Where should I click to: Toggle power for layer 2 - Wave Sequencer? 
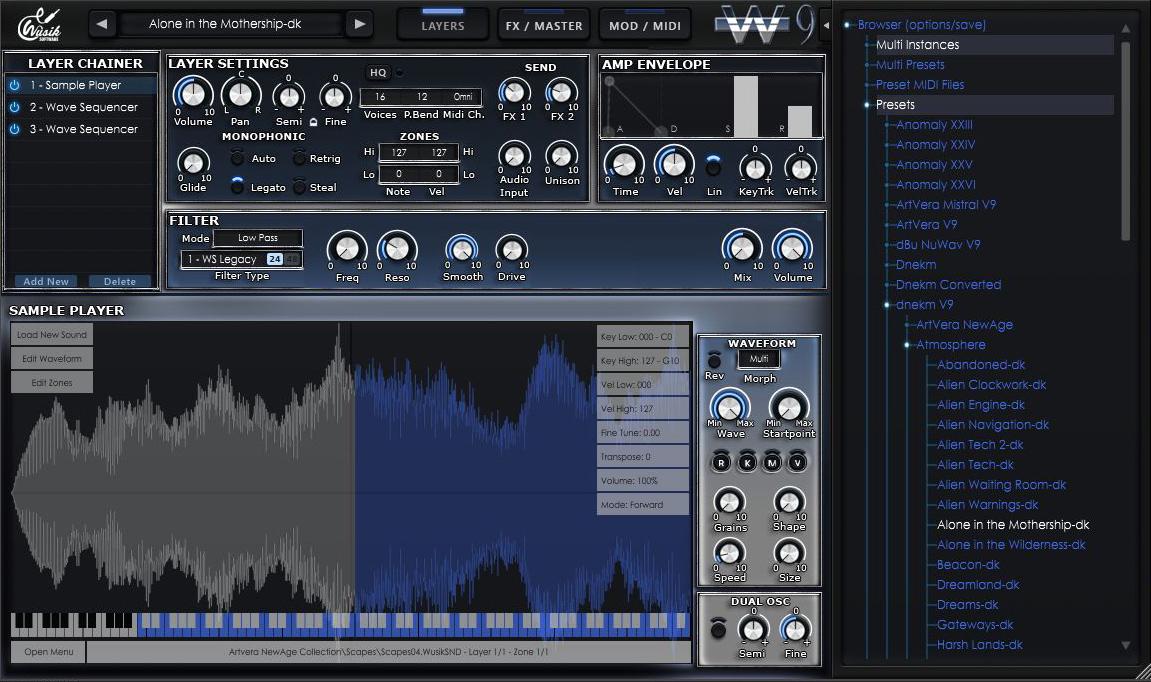(x=14, y=107)
